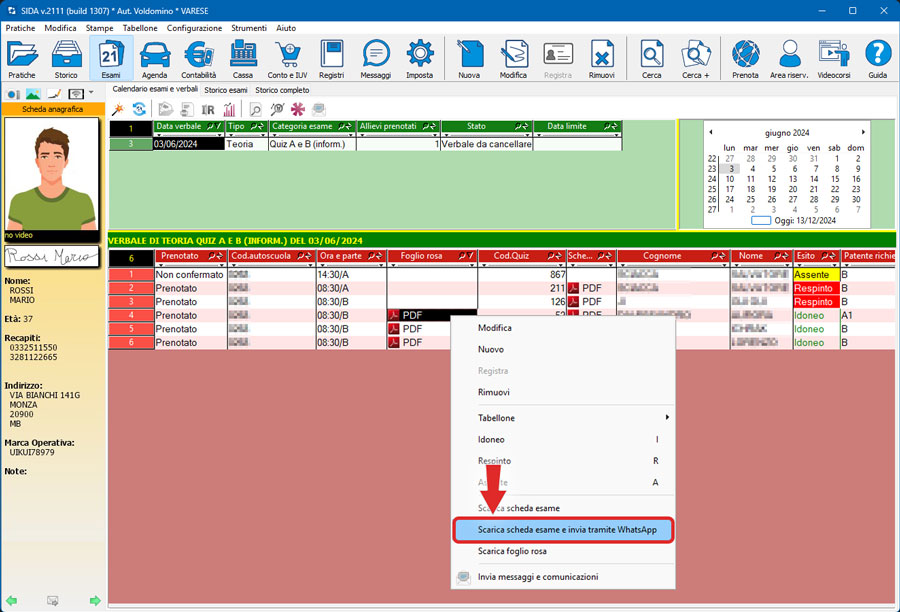Click Scarica foglio rosa menu entry
This screenshot has height=612, width=900.
(512, 551)
